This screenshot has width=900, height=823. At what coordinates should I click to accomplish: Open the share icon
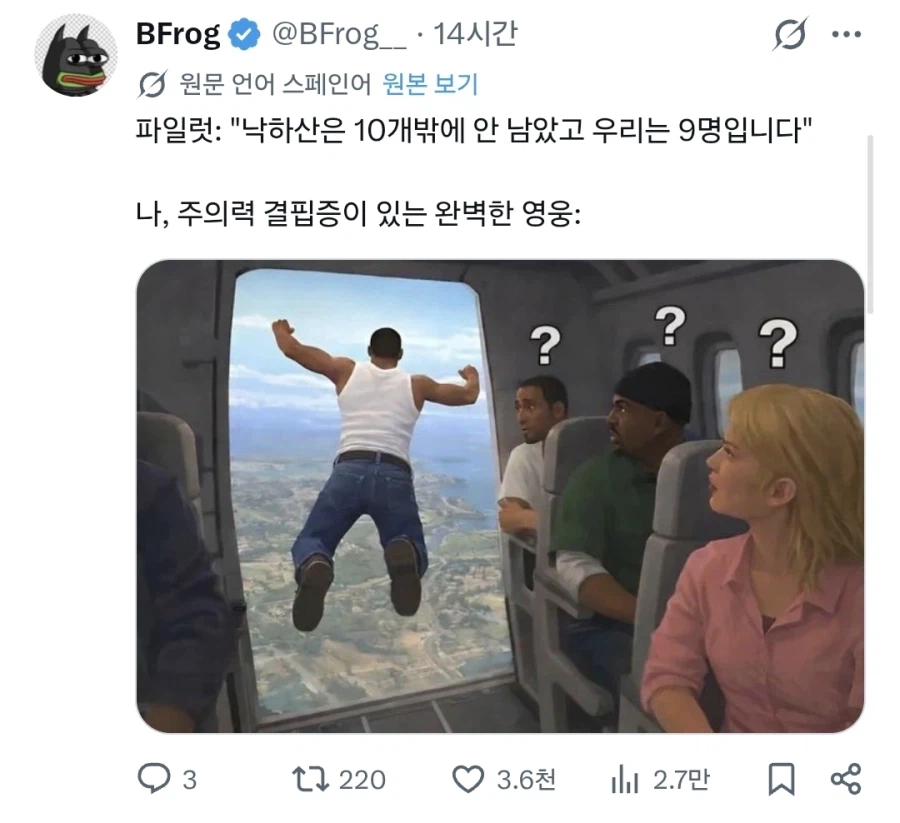coord(846,779)
